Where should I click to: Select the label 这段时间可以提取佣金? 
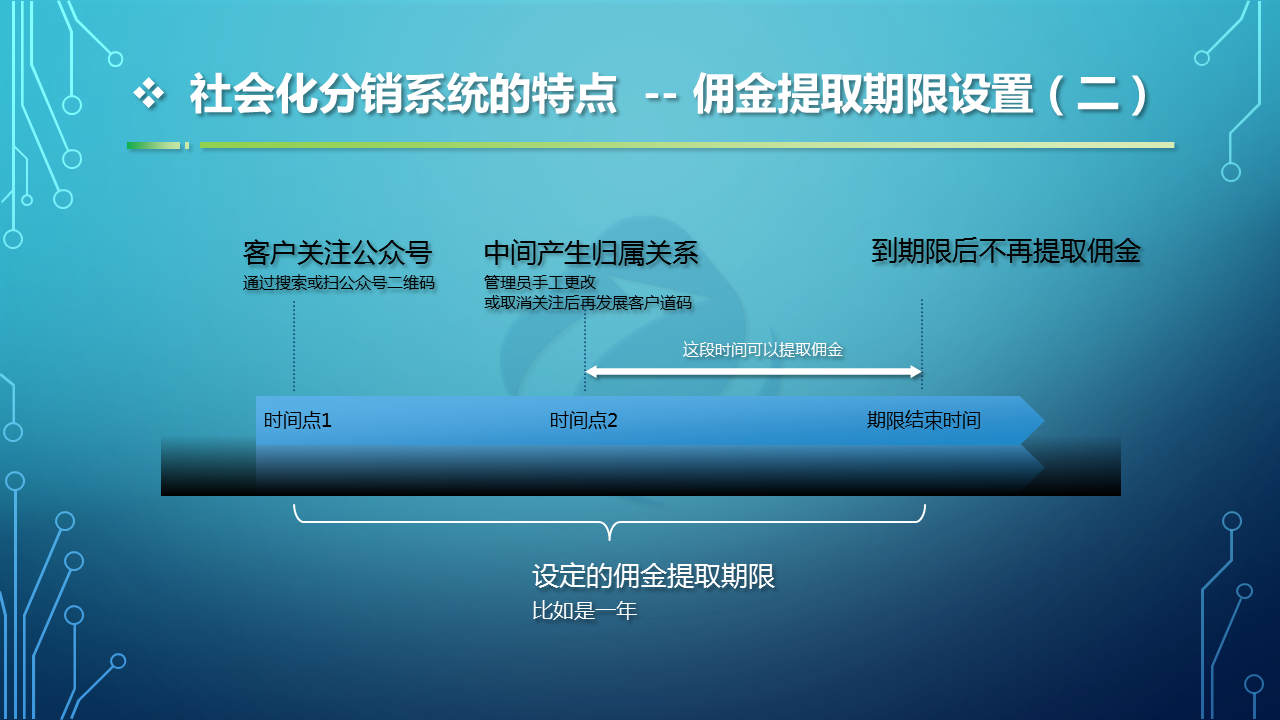coord(763,349)
